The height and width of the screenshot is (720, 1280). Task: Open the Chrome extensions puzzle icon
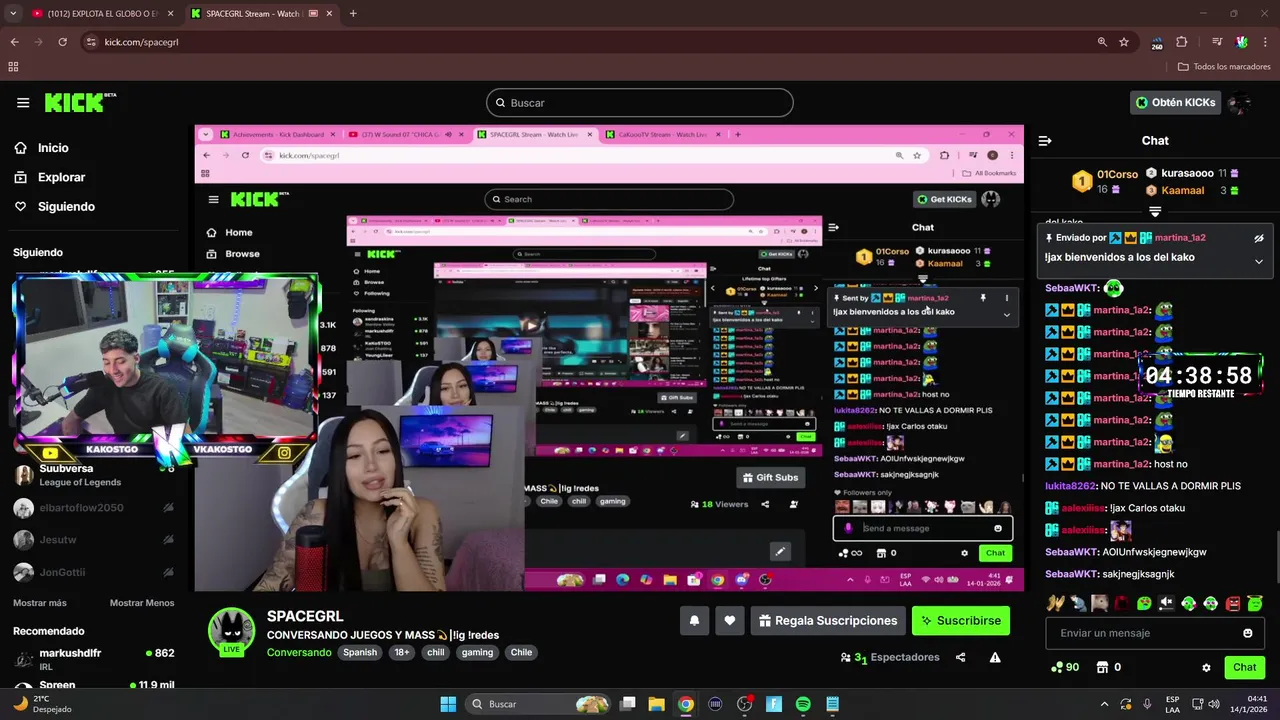1182,42
